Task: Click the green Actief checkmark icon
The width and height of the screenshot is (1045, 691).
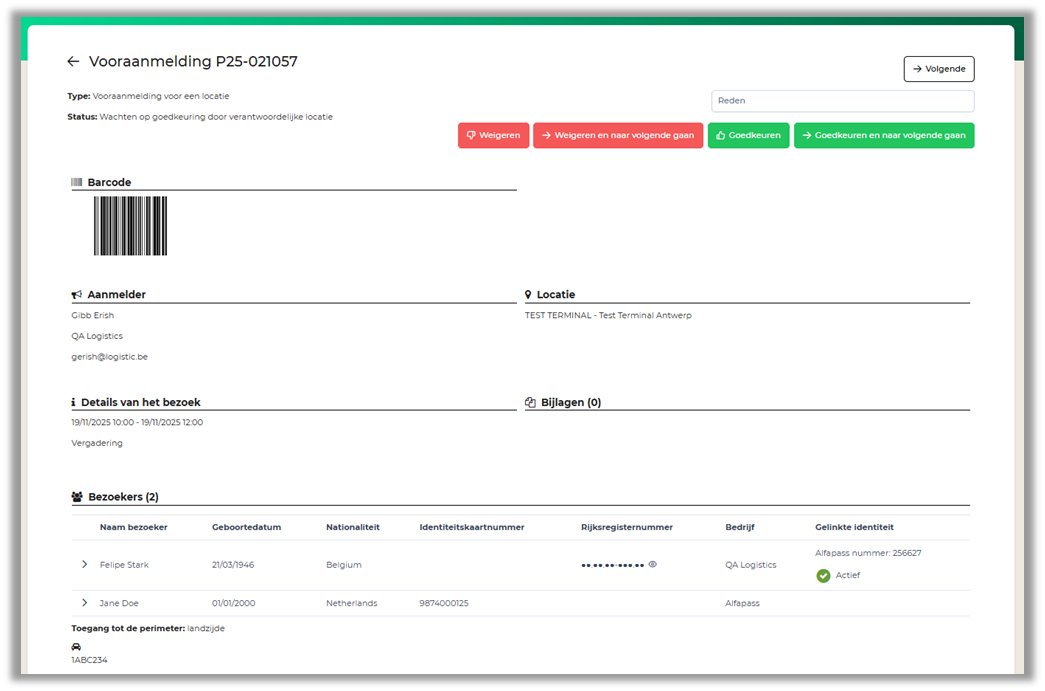Action: 823,576
